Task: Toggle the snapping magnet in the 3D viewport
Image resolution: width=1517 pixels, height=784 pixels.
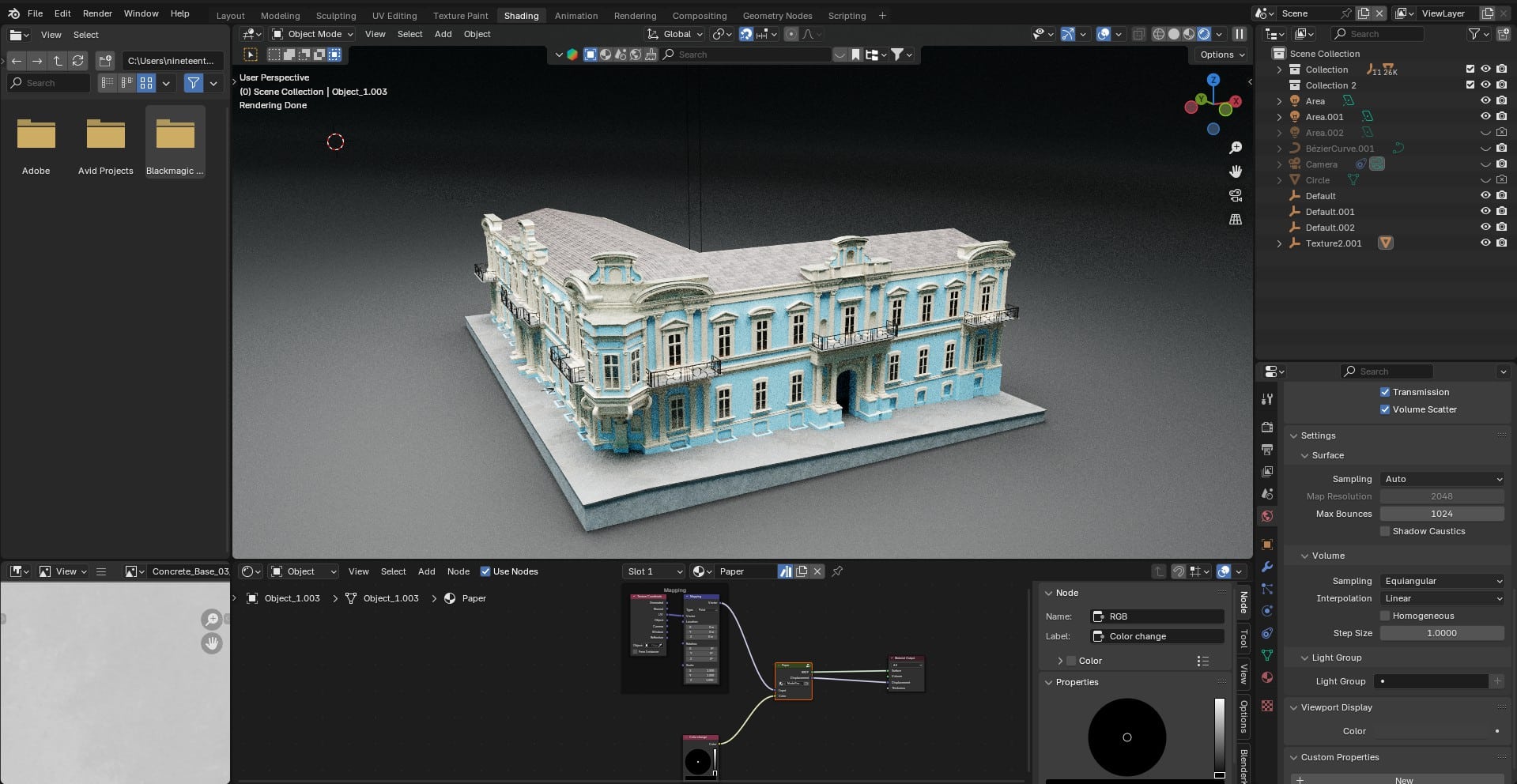Action: (x=745, y=34)
